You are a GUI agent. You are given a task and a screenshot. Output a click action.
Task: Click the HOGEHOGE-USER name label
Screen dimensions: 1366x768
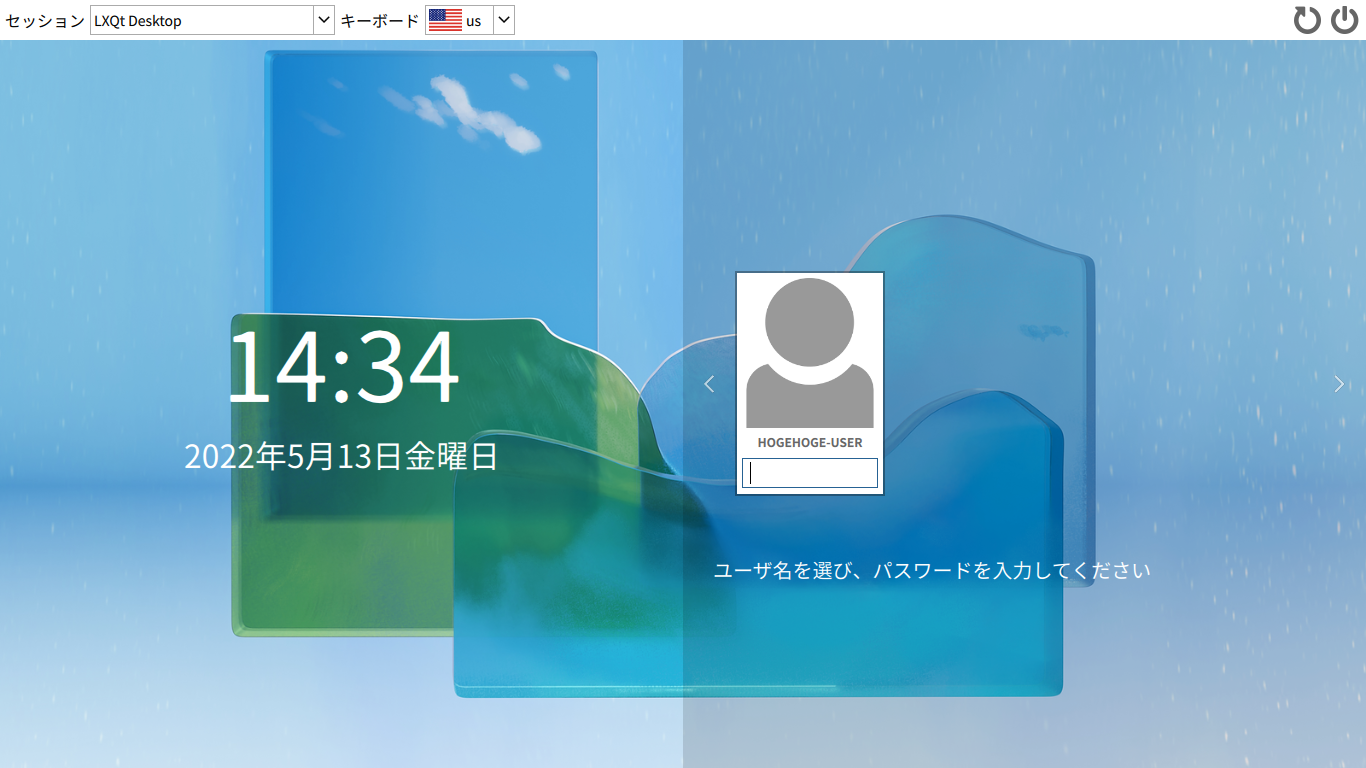tap(810, 442)
